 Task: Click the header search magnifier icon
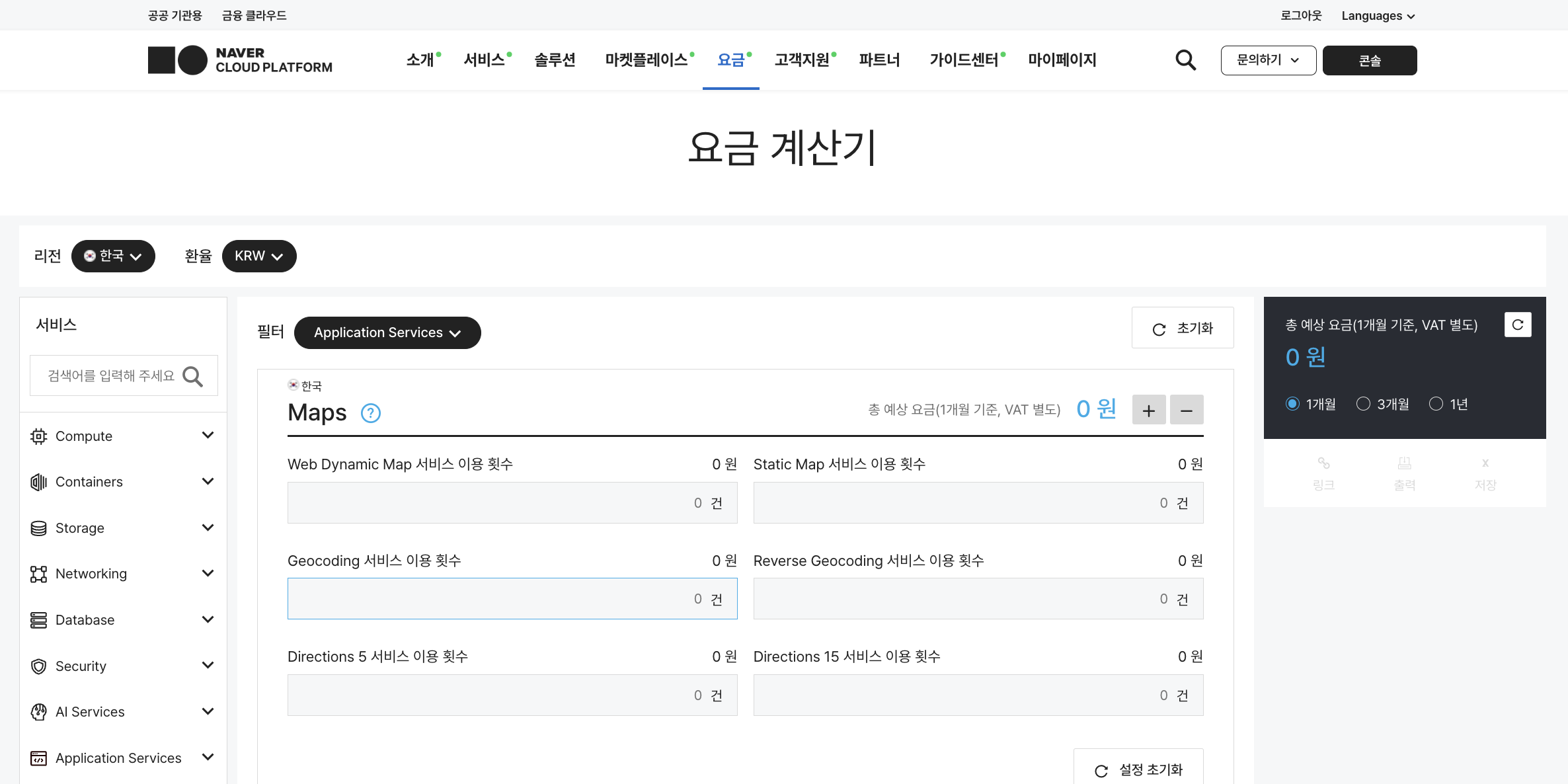pos(1185,60)
